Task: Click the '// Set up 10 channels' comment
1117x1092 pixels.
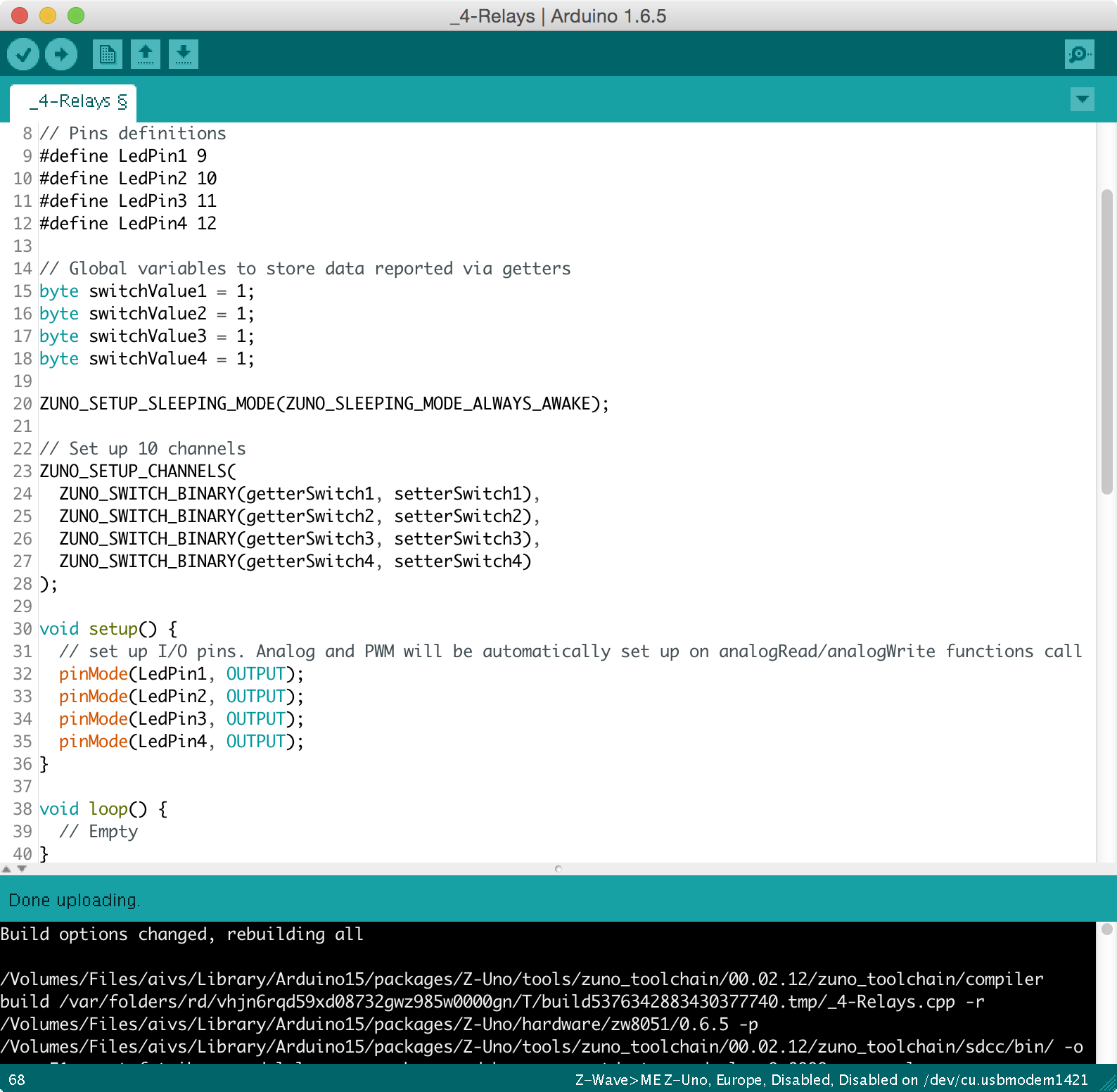Action: coord(143,448)
